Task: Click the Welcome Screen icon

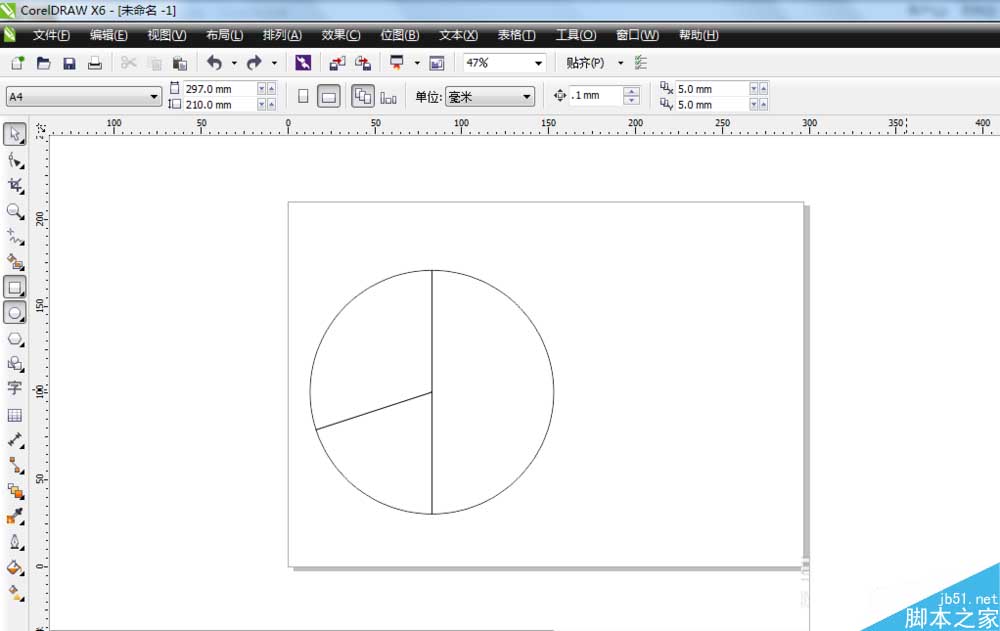Action: click(x=437, y=63)
